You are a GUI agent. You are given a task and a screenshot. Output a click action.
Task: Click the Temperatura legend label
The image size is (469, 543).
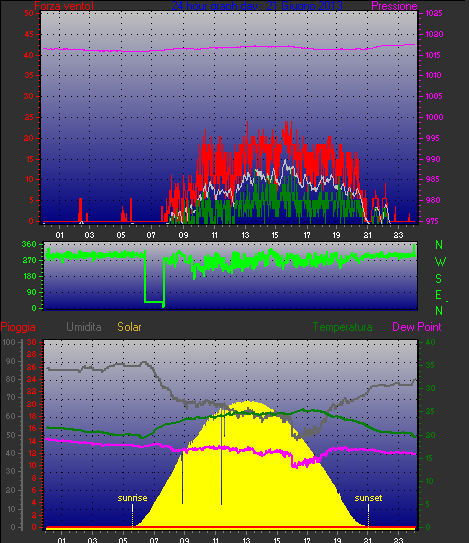(343, 327)
